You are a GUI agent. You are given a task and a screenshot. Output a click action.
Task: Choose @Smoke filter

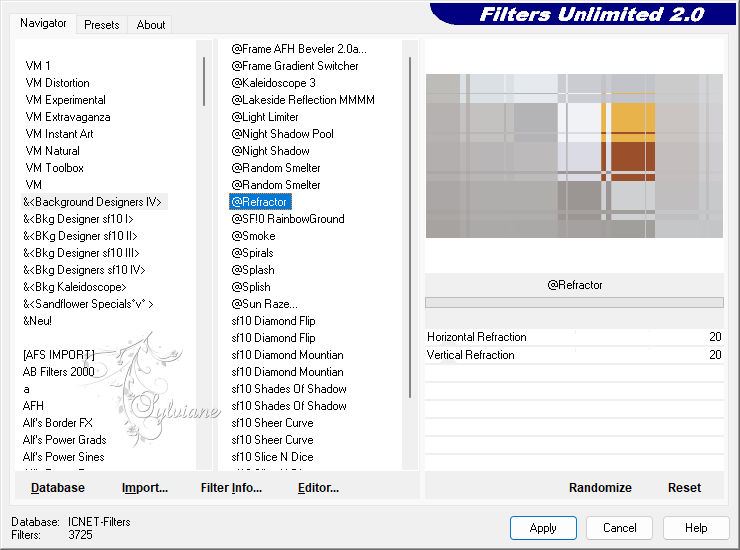(253, 236)
